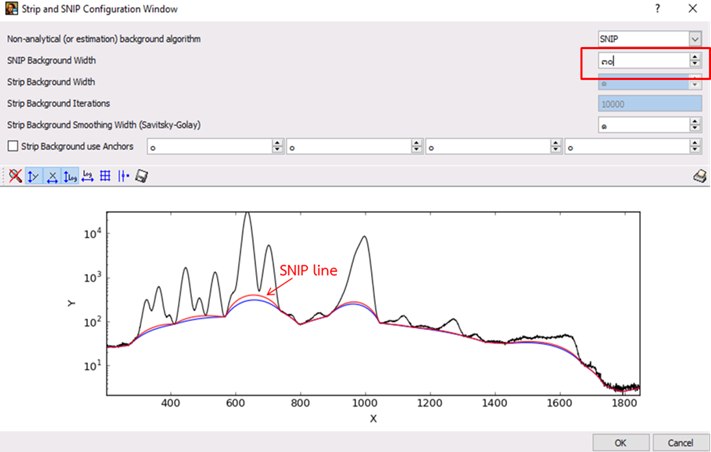
Task: Save the graph with the floppy disk icon
Action: [x=141, y=176]
